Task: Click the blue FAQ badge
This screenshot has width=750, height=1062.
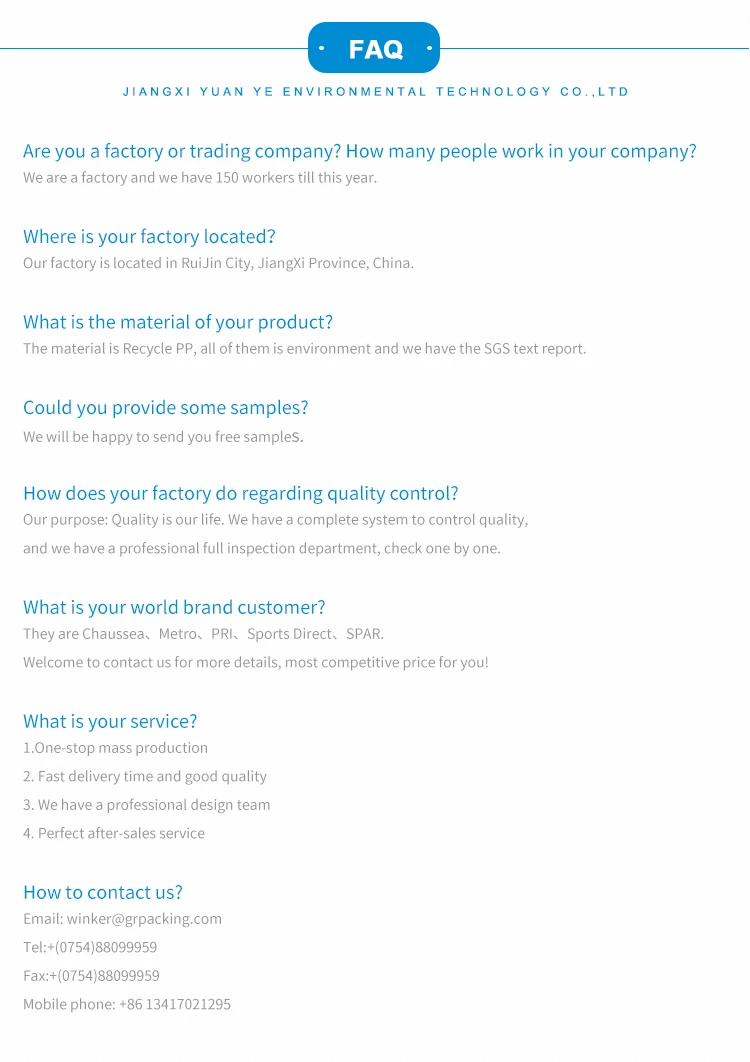Action: [374, 48]
